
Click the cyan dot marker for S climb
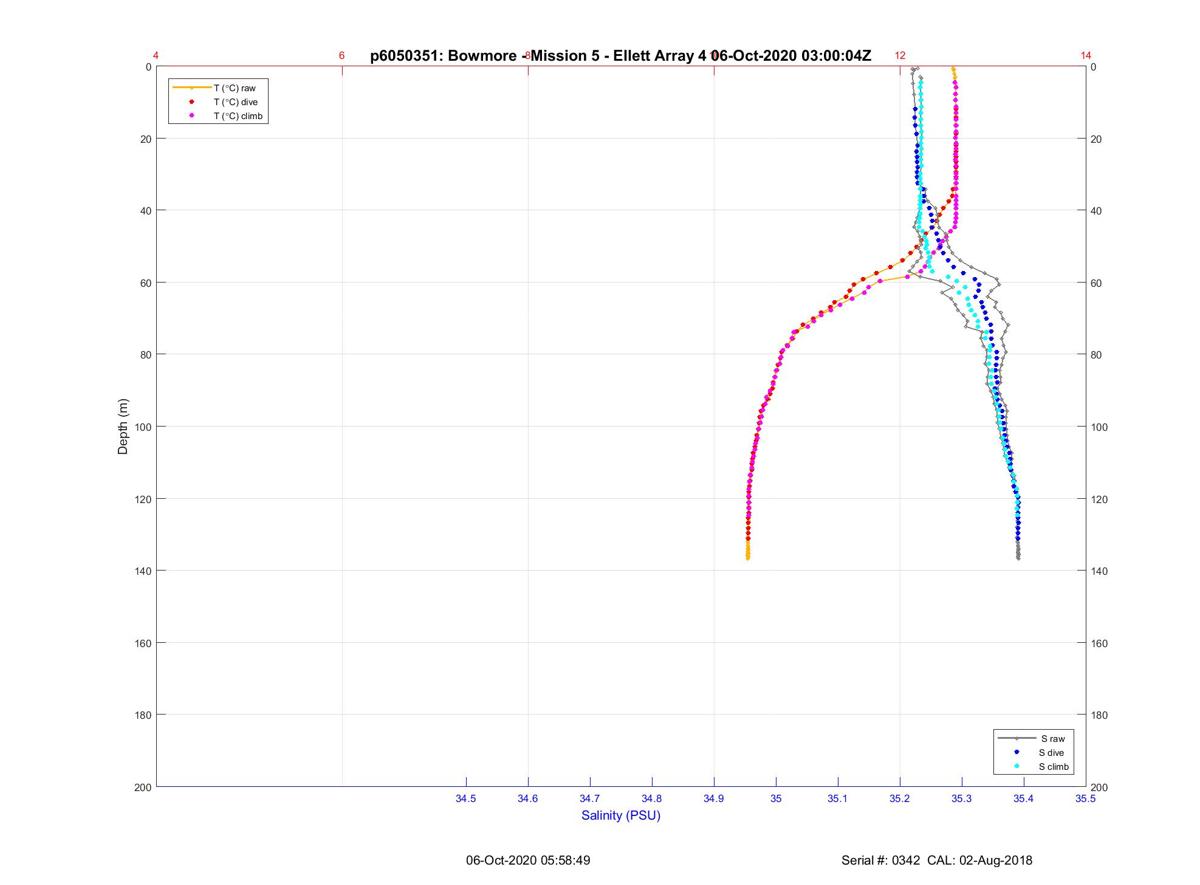point(1017,766)
